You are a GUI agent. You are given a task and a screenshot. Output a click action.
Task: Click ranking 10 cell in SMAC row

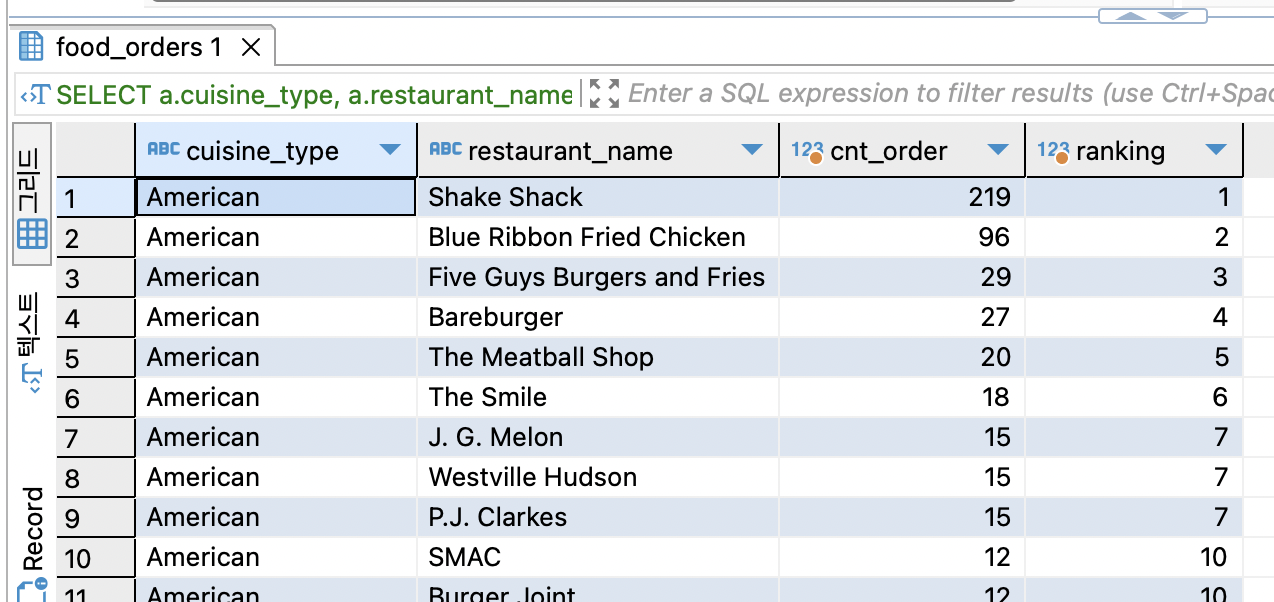tap(1134, 557)
